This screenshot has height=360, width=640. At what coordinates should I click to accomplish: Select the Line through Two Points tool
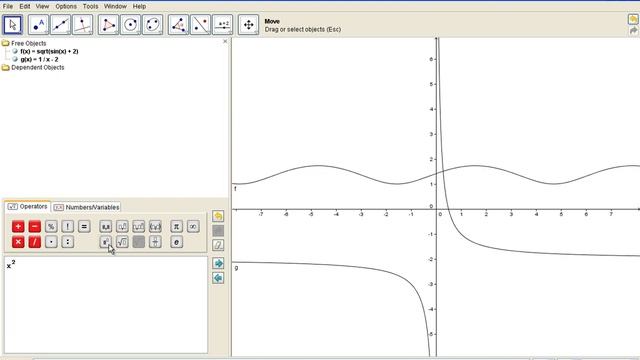click(60, 25)
